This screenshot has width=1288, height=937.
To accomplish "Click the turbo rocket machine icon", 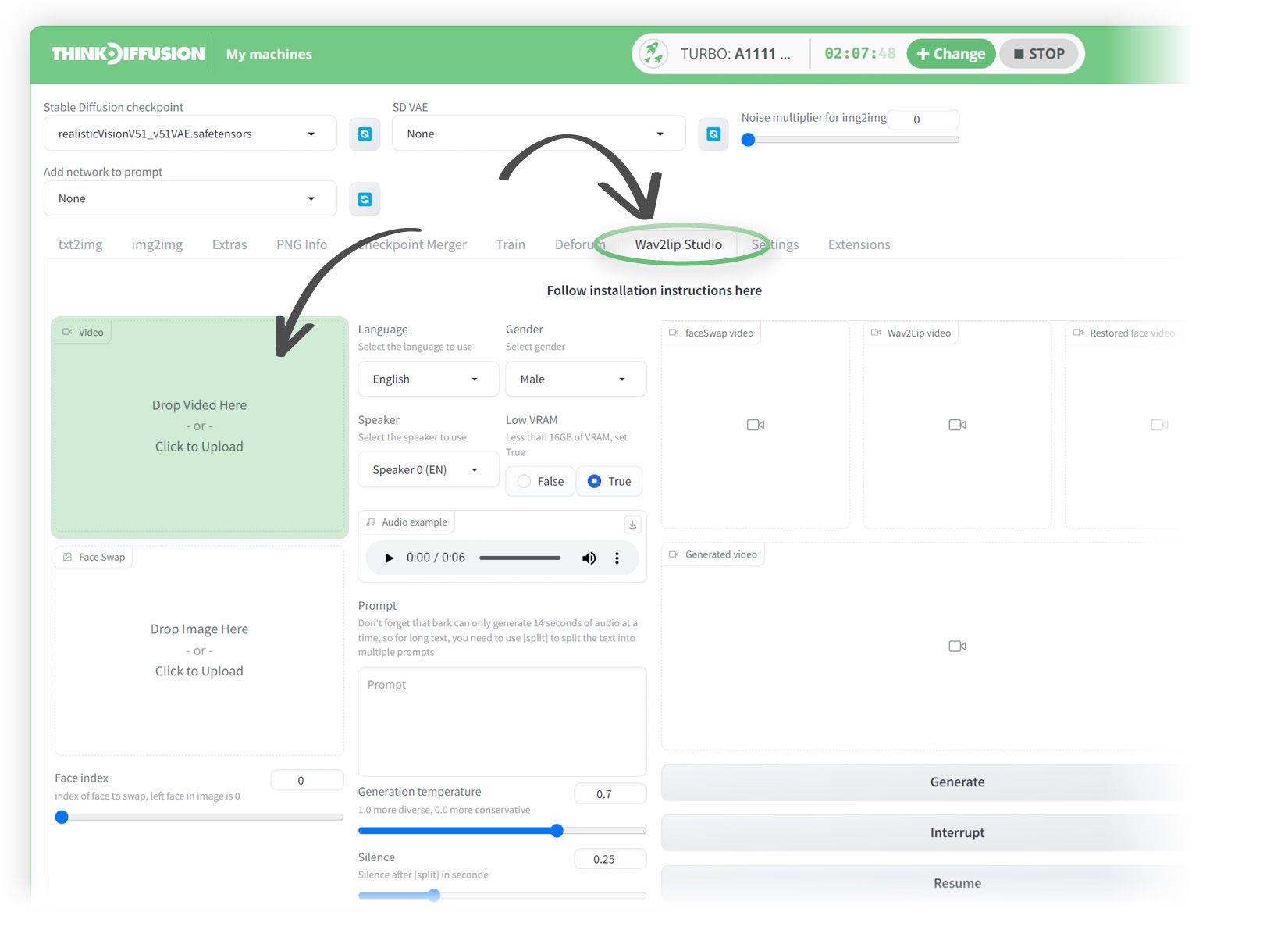I will tap(653, 54).
